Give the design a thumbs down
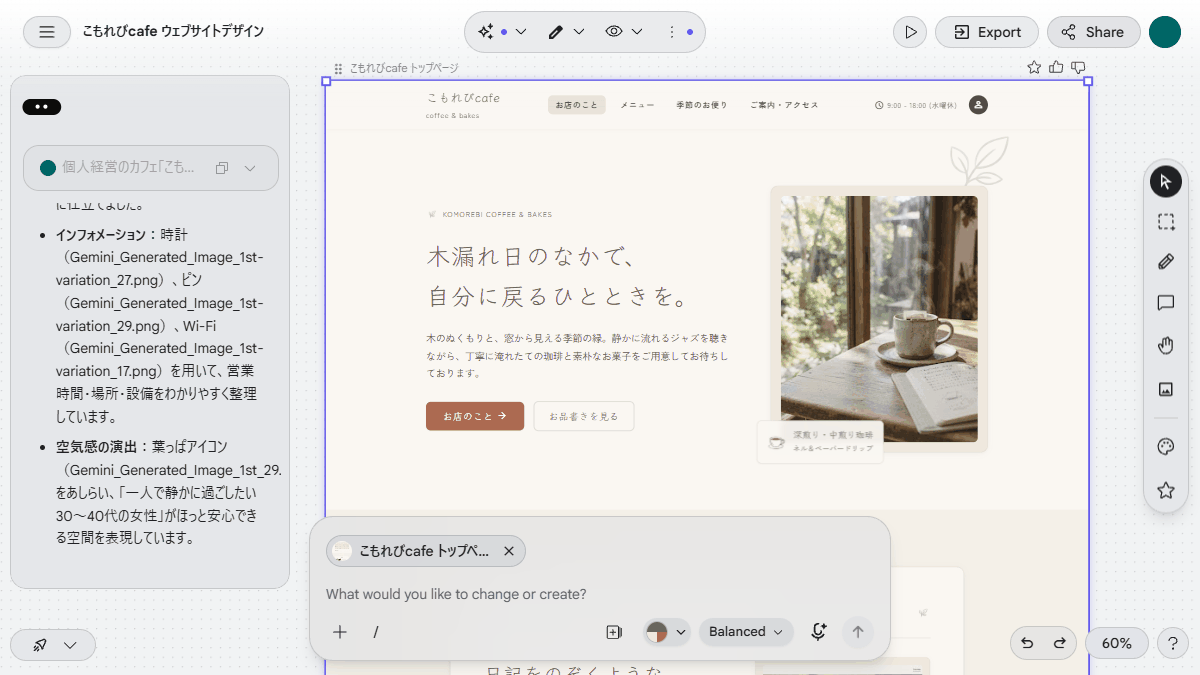Viewport: 1200px width, 675px height. pos(1078,67)
